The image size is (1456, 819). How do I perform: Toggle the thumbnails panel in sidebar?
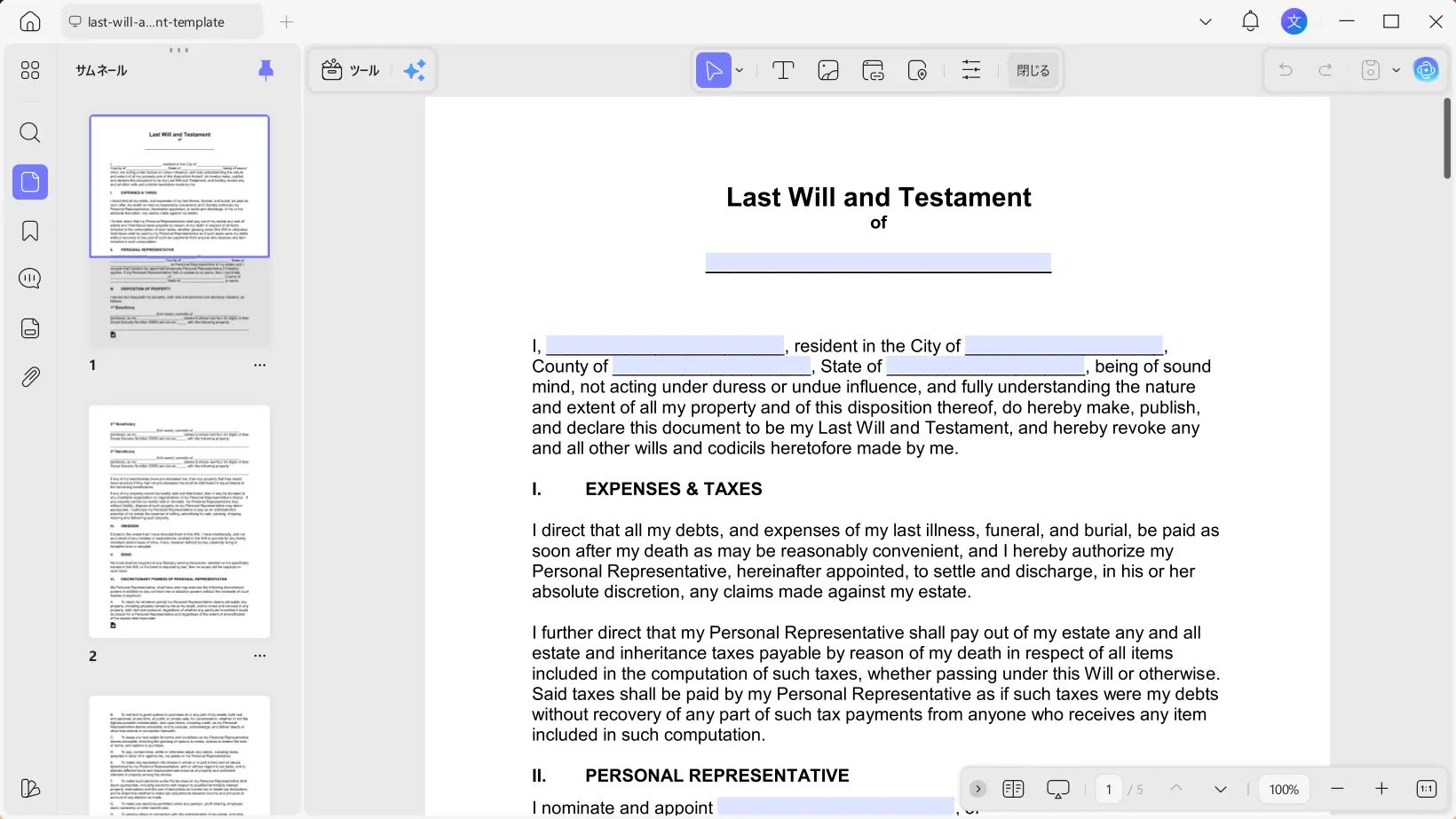click(30, 182)
